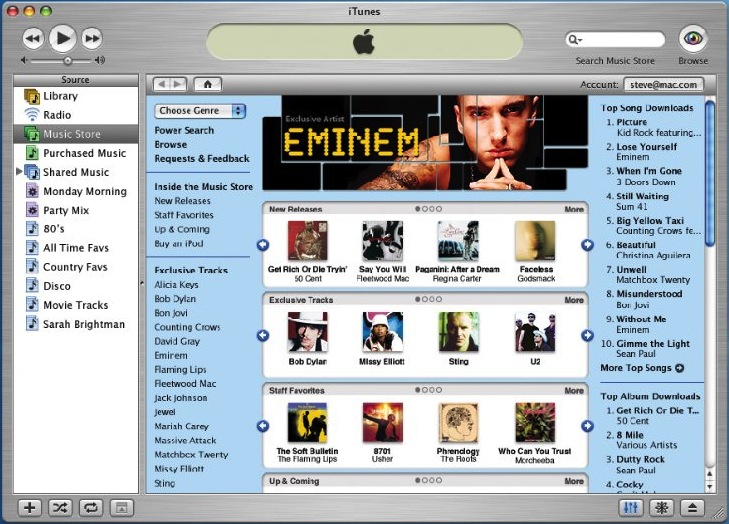729x524 pixels.
Task: Open the Choose Genre dropdown
Action: coord(200,111)
